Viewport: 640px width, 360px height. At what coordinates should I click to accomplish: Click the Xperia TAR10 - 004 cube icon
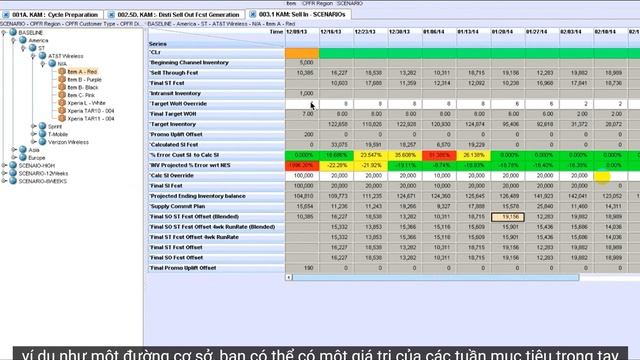62,111
